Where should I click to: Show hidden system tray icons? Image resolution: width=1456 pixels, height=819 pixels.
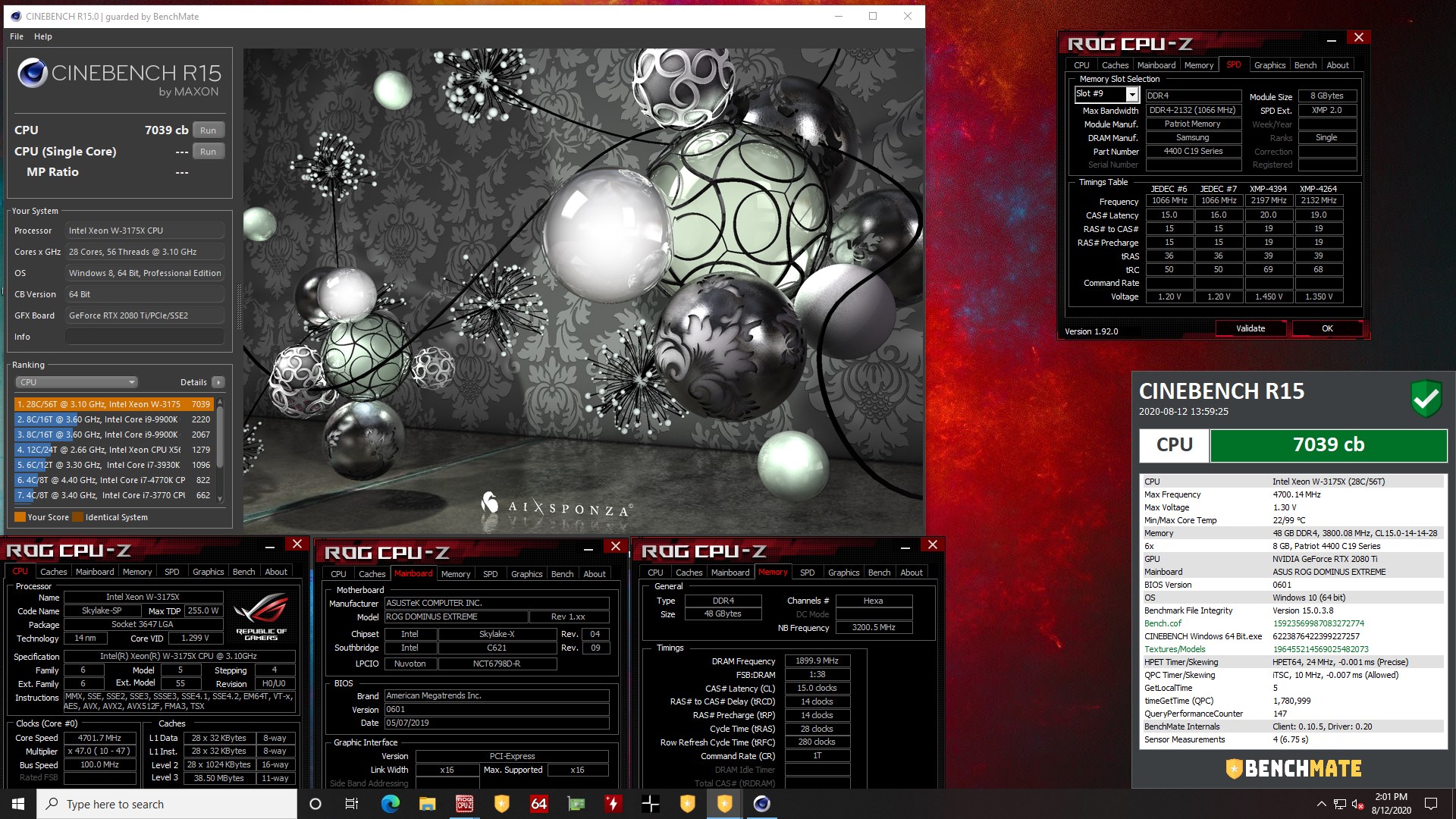(x=1321, y=804)
